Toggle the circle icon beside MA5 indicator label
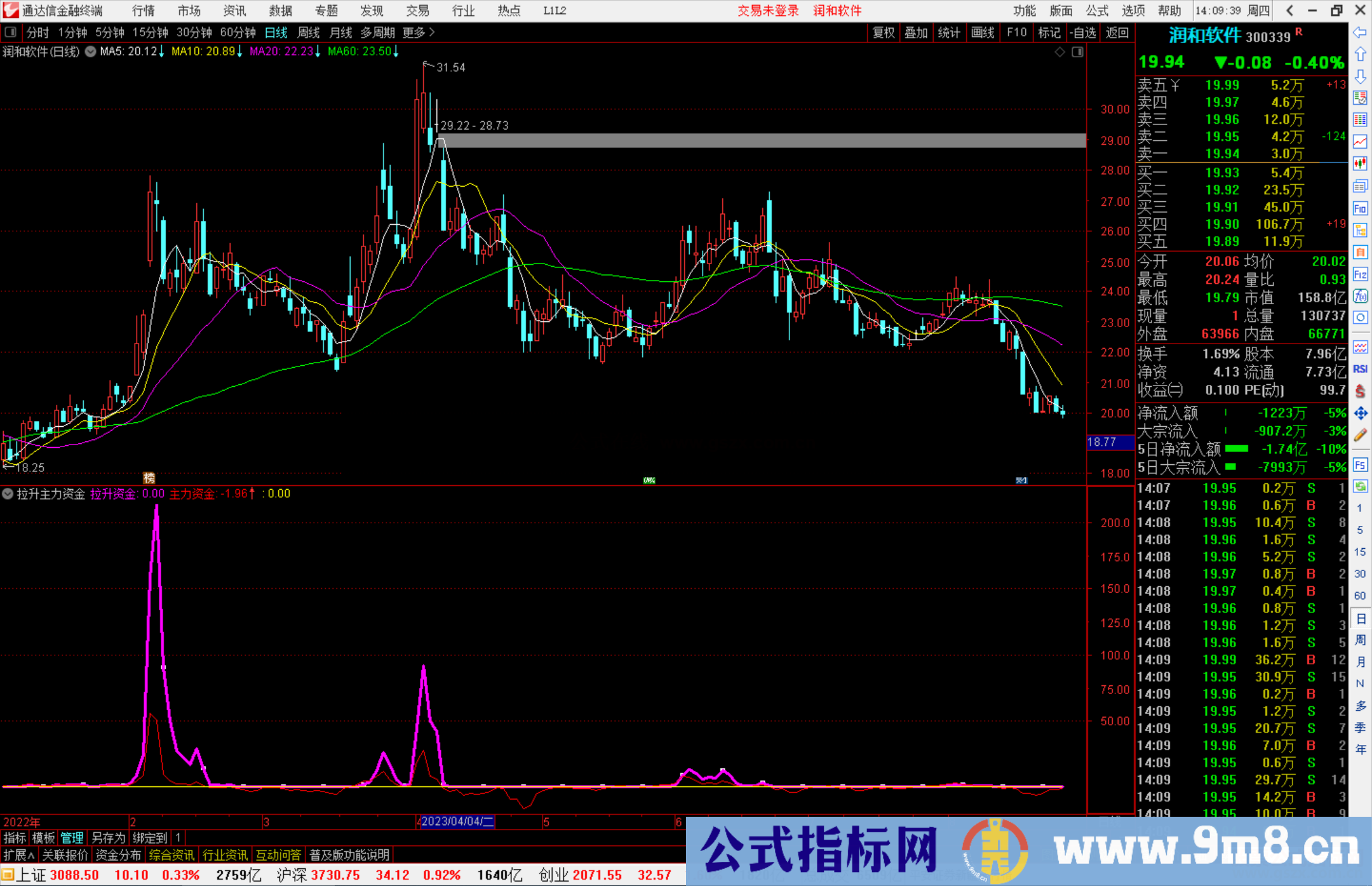Screen dimensions: 1372x886 tap(90, 51)
